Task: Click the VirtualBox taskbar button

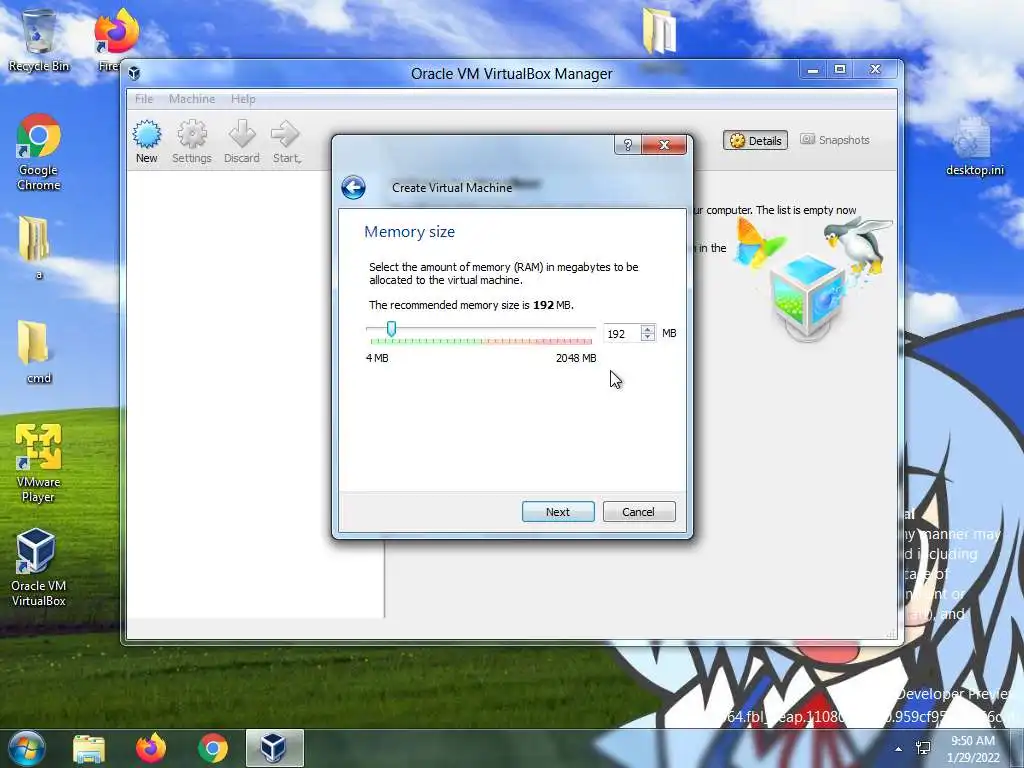Action: click(x=274, y=748)
